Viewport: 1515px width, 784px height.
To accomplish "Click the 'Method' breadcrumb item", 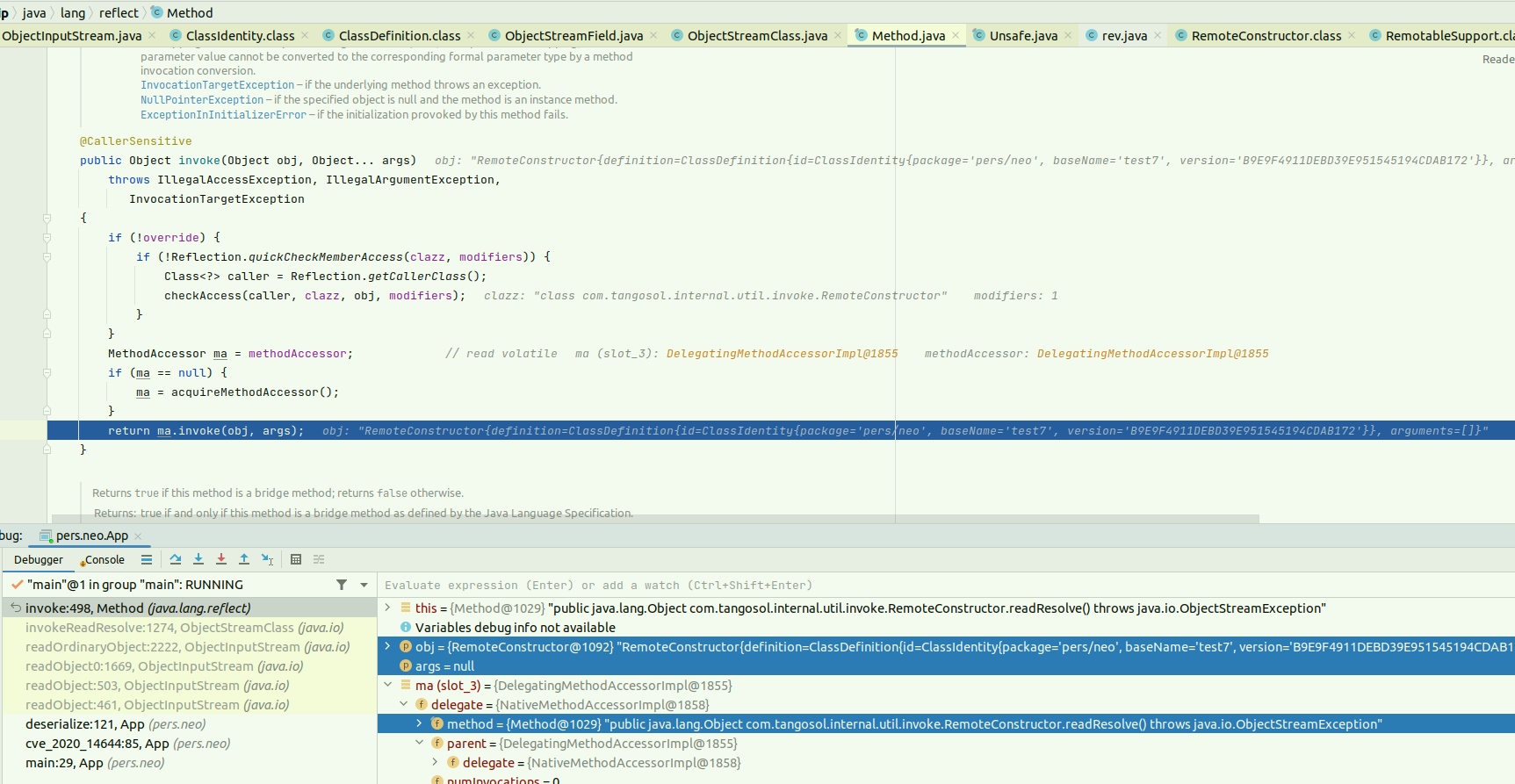I will coord(182,12).
